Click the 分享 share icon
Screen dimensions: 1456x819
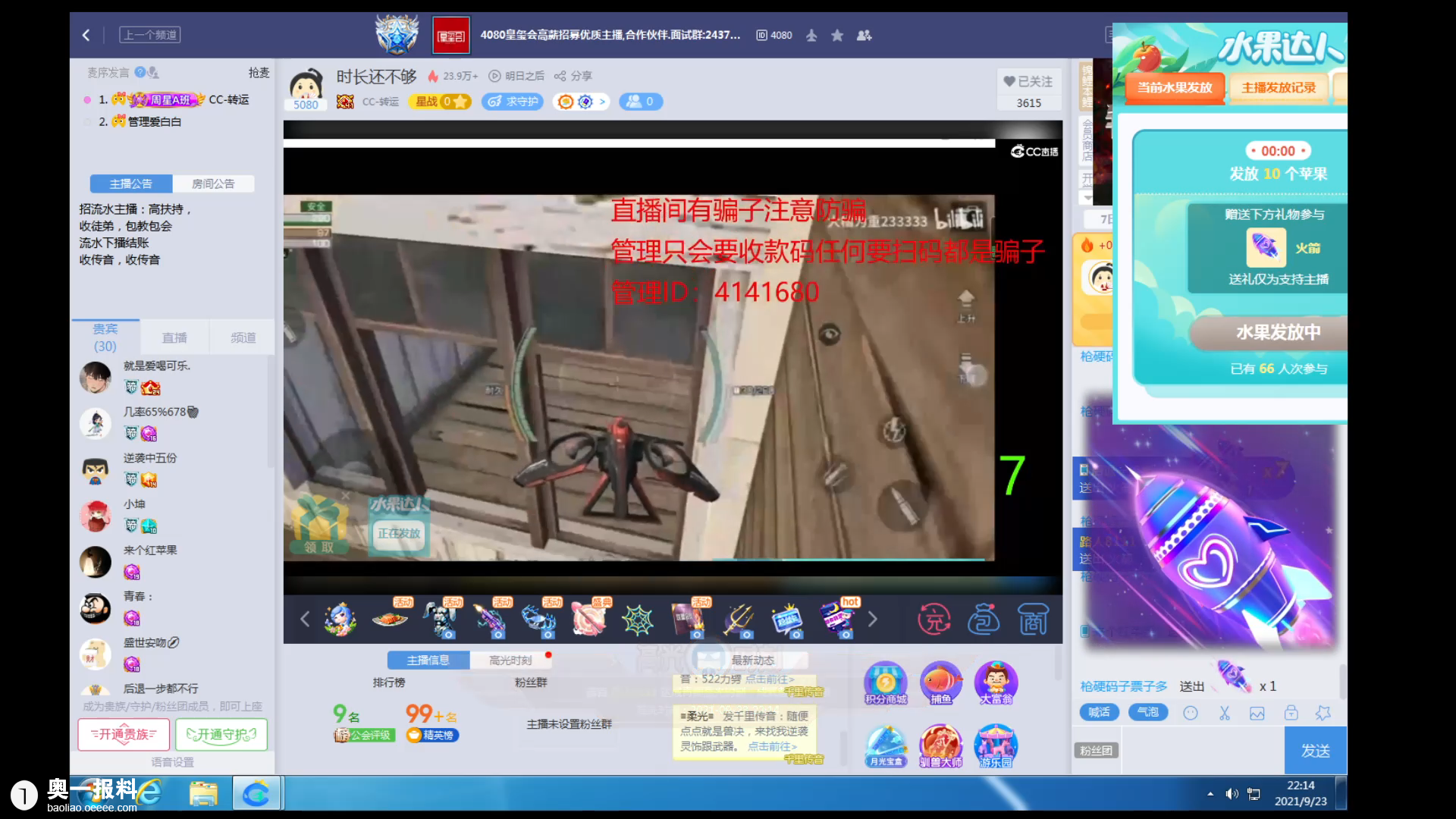tap(573, 76)
